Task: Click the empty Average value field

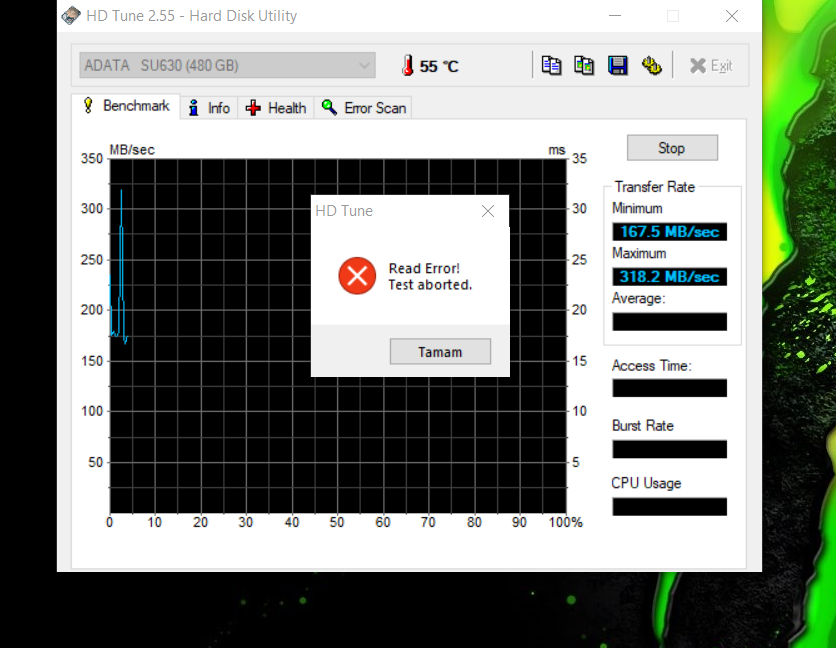Action: [x=670, y=322]
